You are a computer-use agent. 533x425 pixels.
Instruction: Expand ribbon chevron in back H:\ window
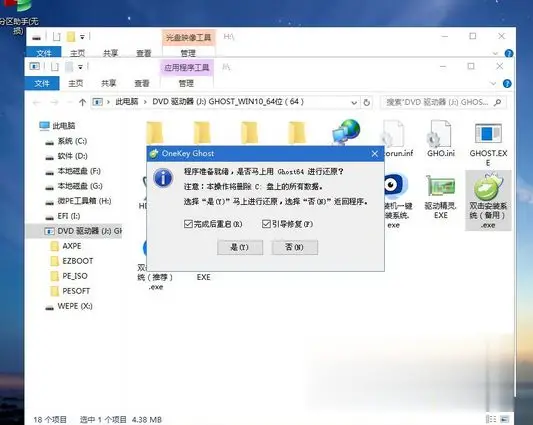(495, 53)
